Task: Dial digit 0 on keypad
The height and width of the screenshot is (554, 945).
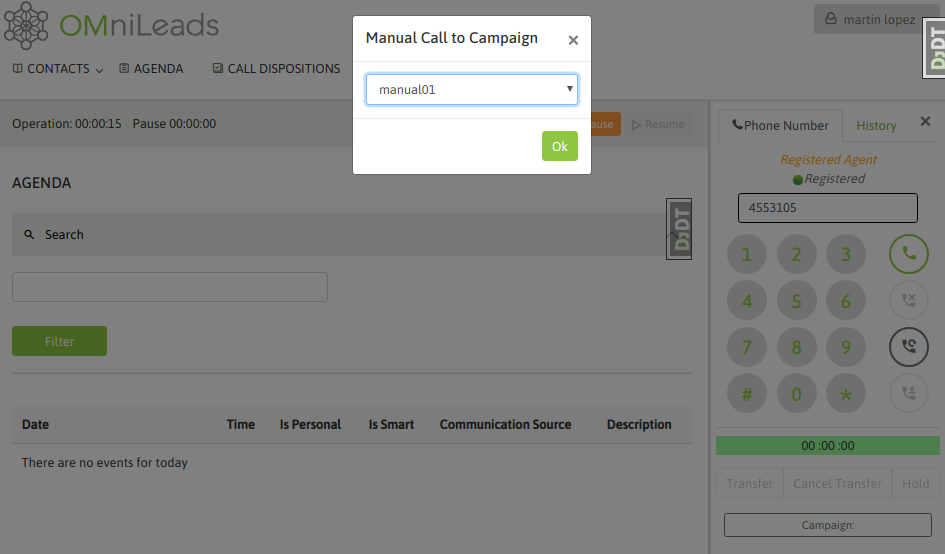Action: (796, 394)
